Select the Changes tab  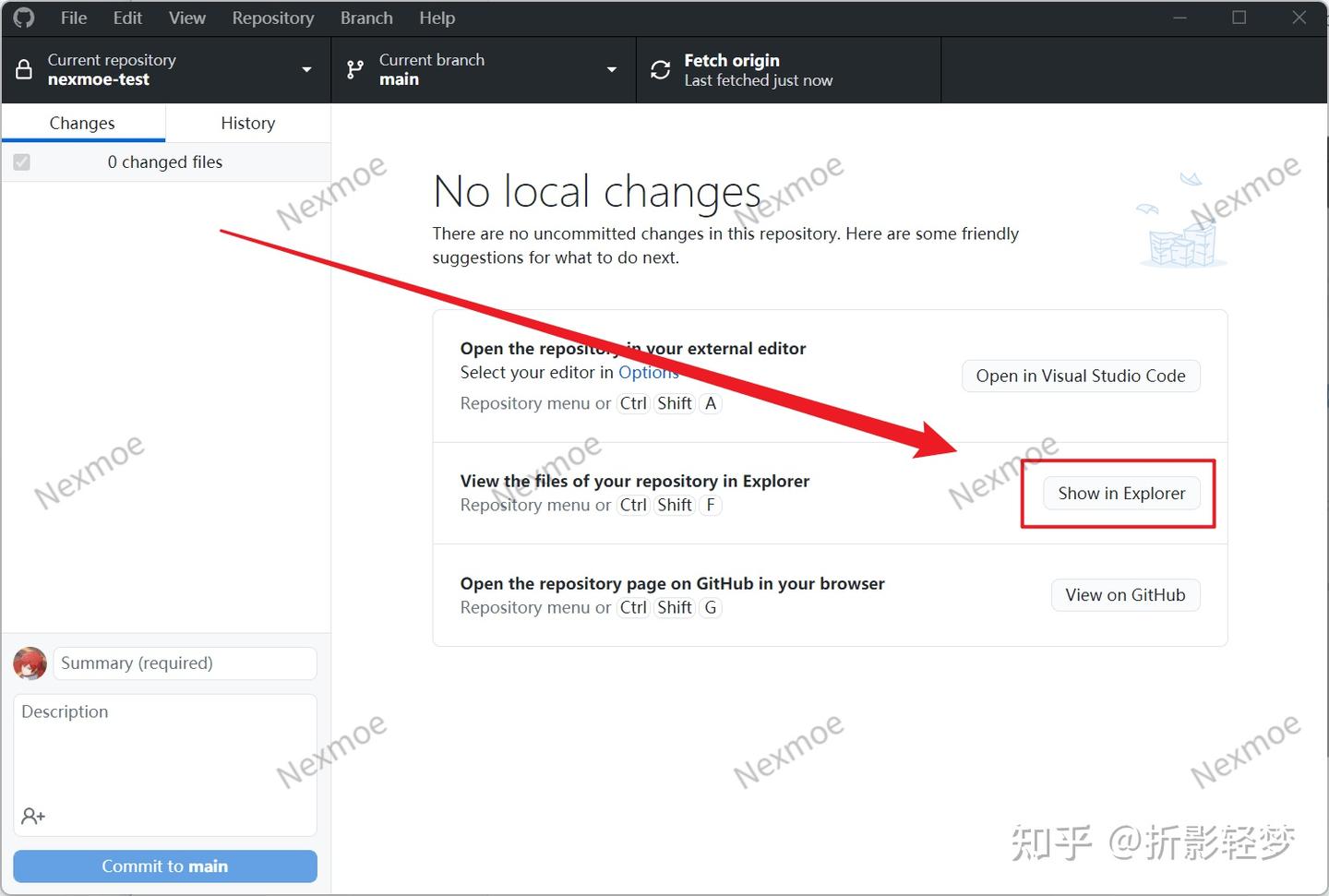point(82,123)
